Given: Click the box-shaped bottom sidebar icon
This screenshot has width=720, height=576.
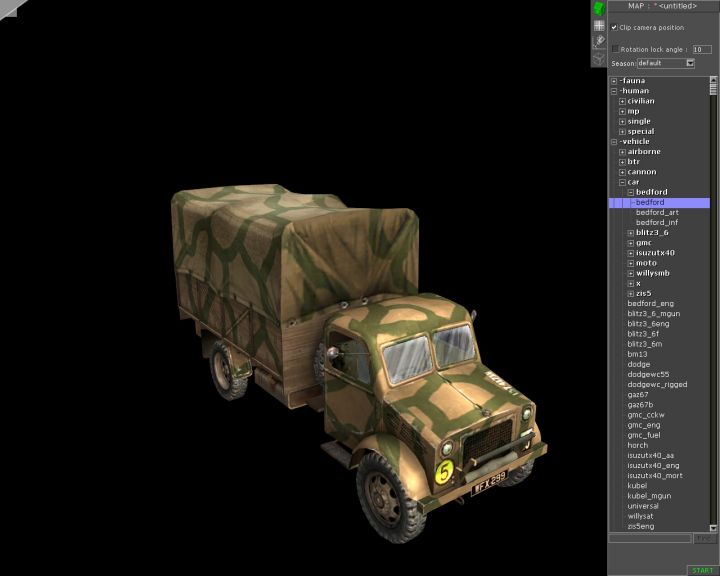Looking at the screenshot, I should pyautogui.click(x=599, y=57).
